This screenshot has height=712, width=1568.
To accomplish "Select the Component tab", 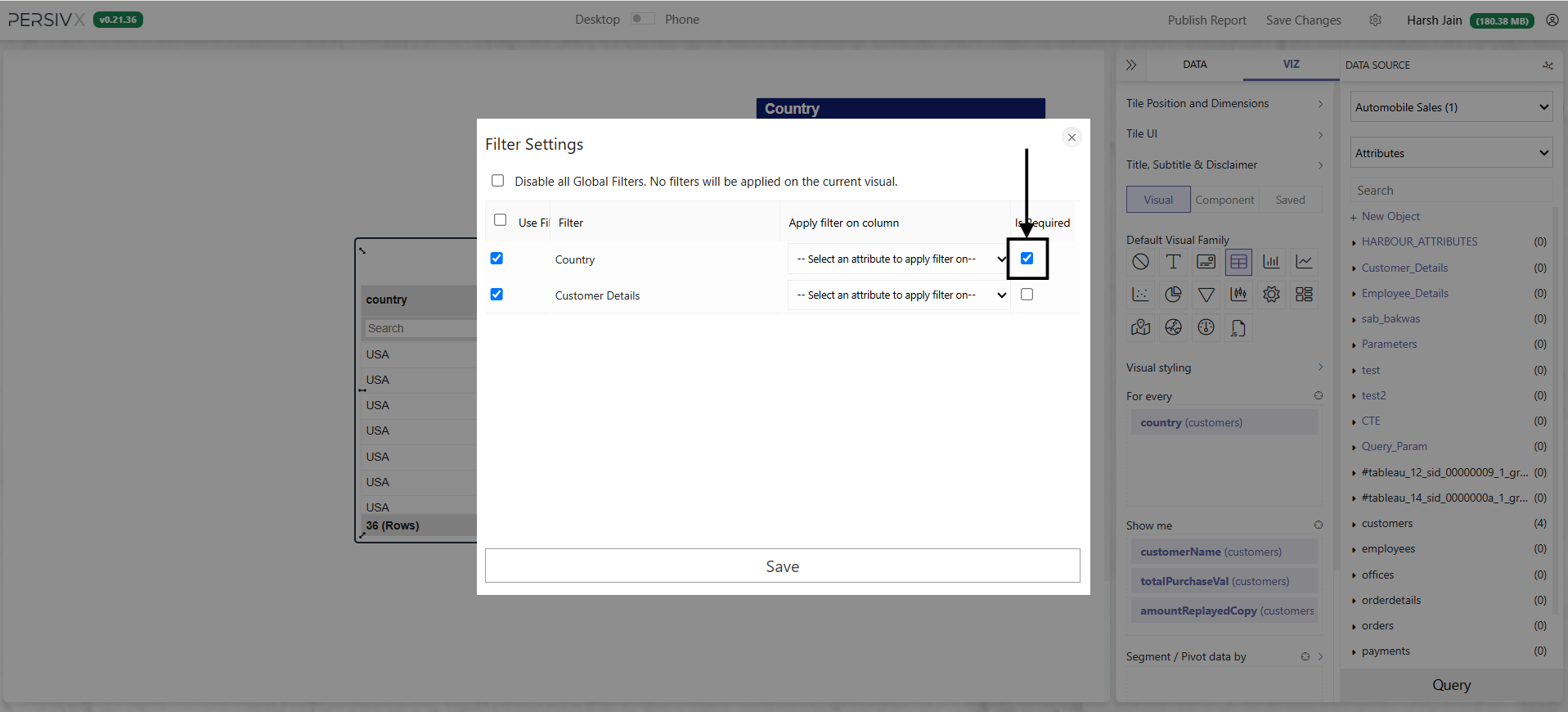I will (1224, 200).
